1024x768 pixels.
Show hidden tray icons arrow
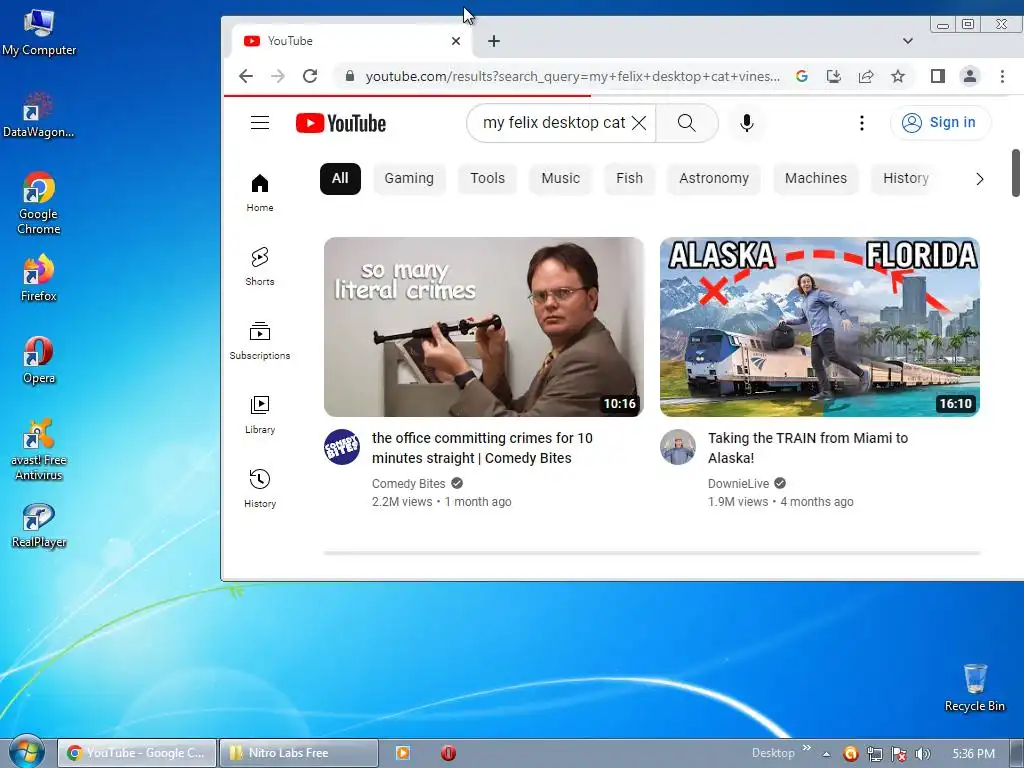click(x=826, y=754)
